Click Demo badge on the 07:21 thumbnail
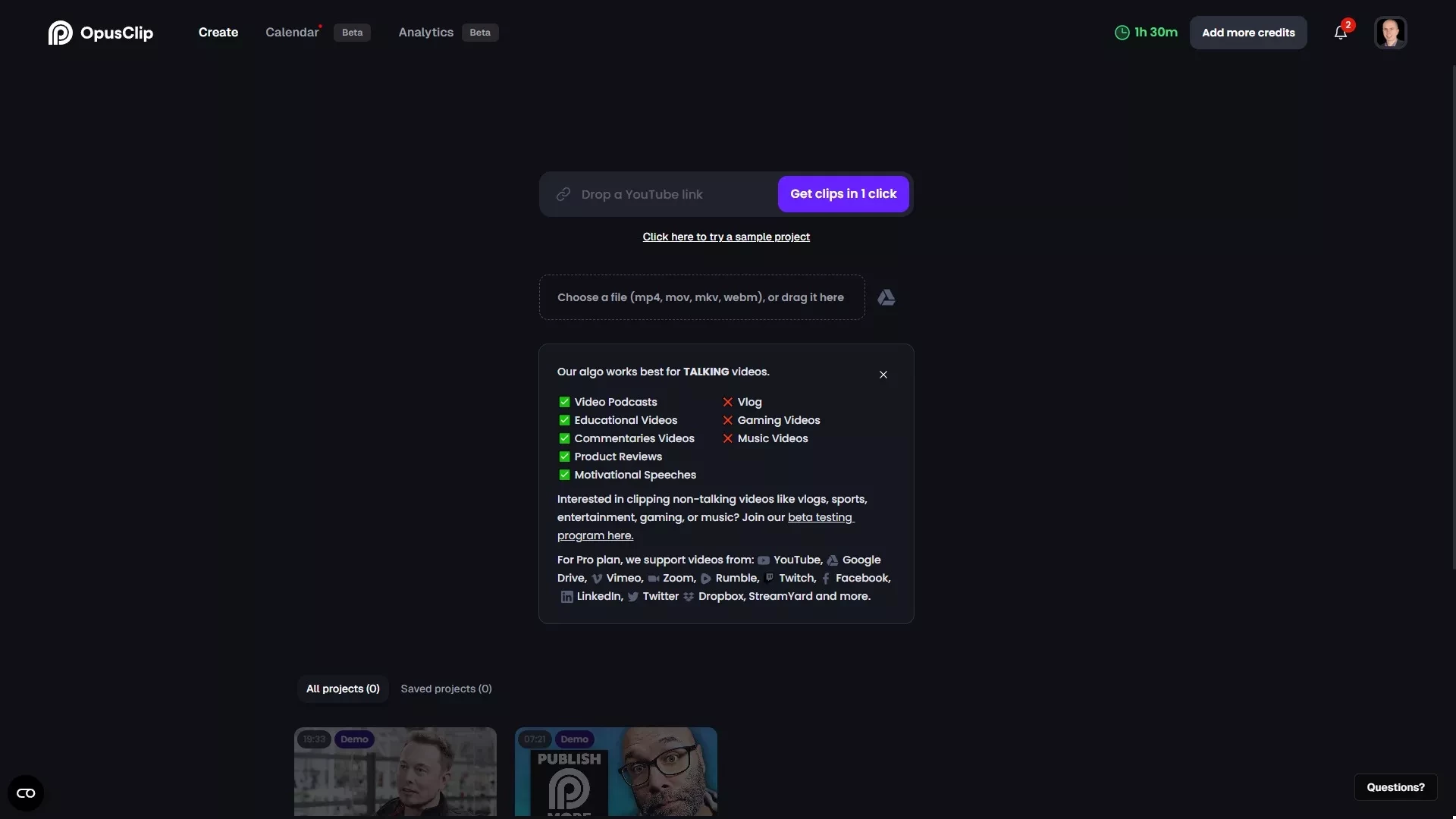The image size is (1456, 819). tap(575, 739)
